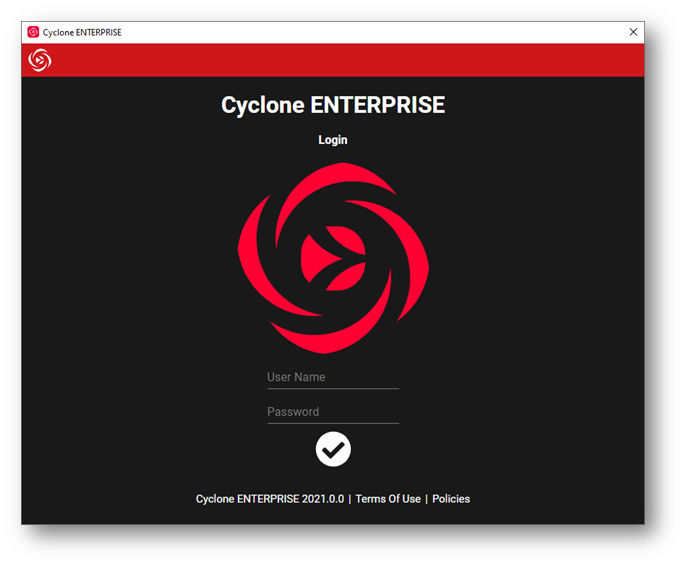Click the large red Cyclone swirl logo
The height and width of the screenshot is (567, 687).
point(333,258)
